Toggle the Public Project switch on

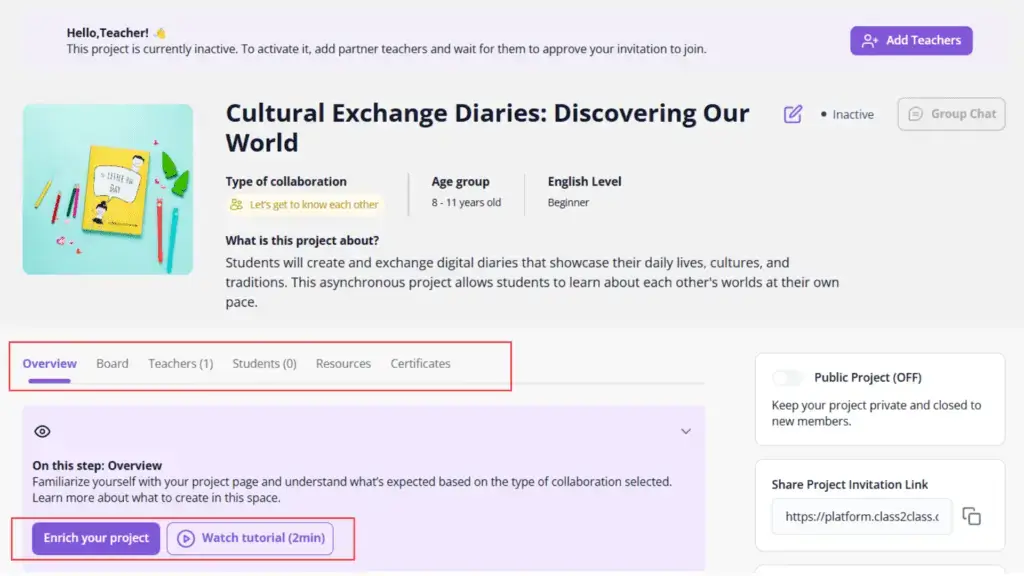(x=788, y=377)
